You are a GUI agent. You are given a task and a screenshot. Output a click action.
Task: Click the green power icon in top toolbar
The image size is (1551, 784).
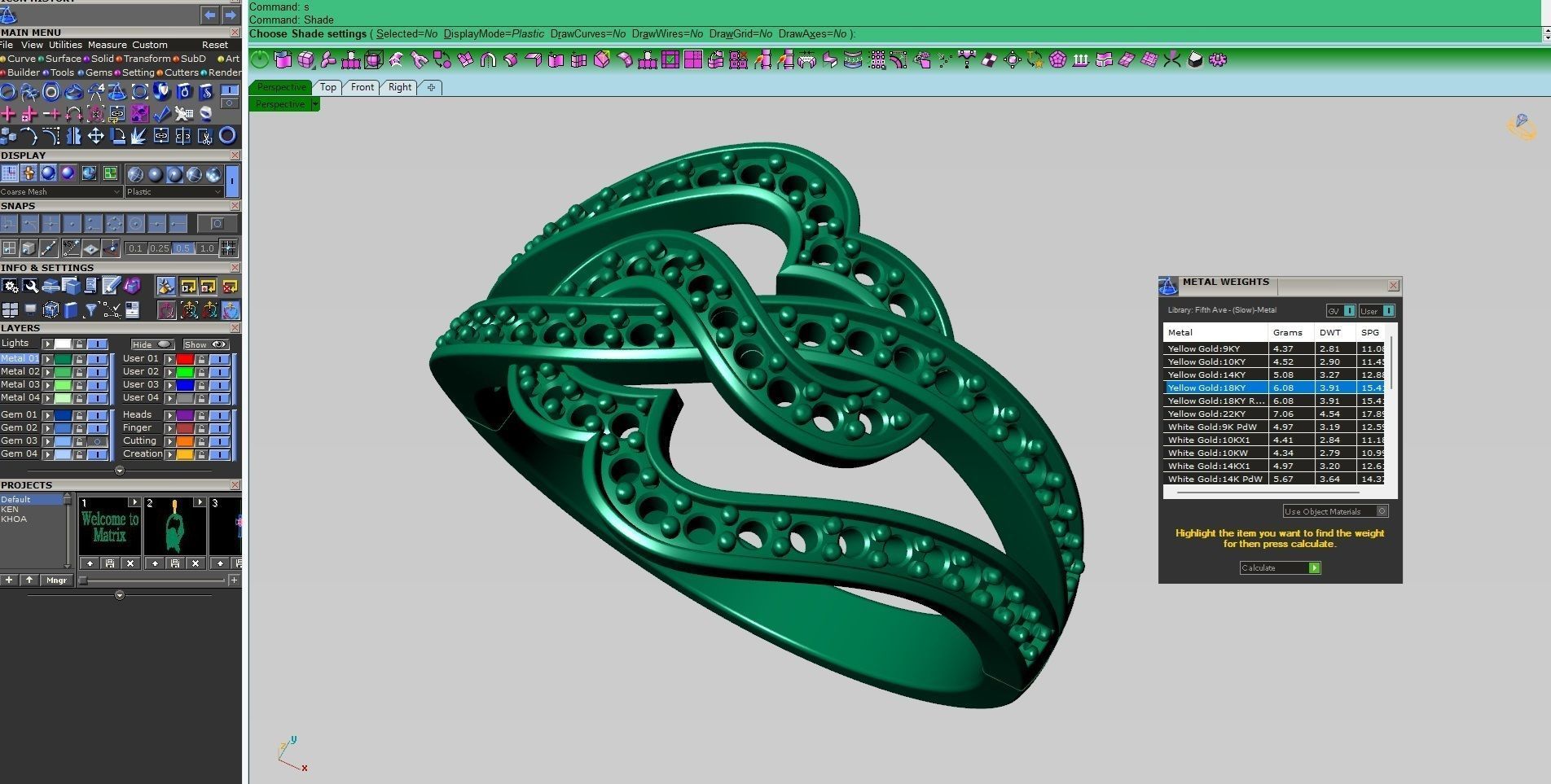pyautogui.click(x=260, y=59)
